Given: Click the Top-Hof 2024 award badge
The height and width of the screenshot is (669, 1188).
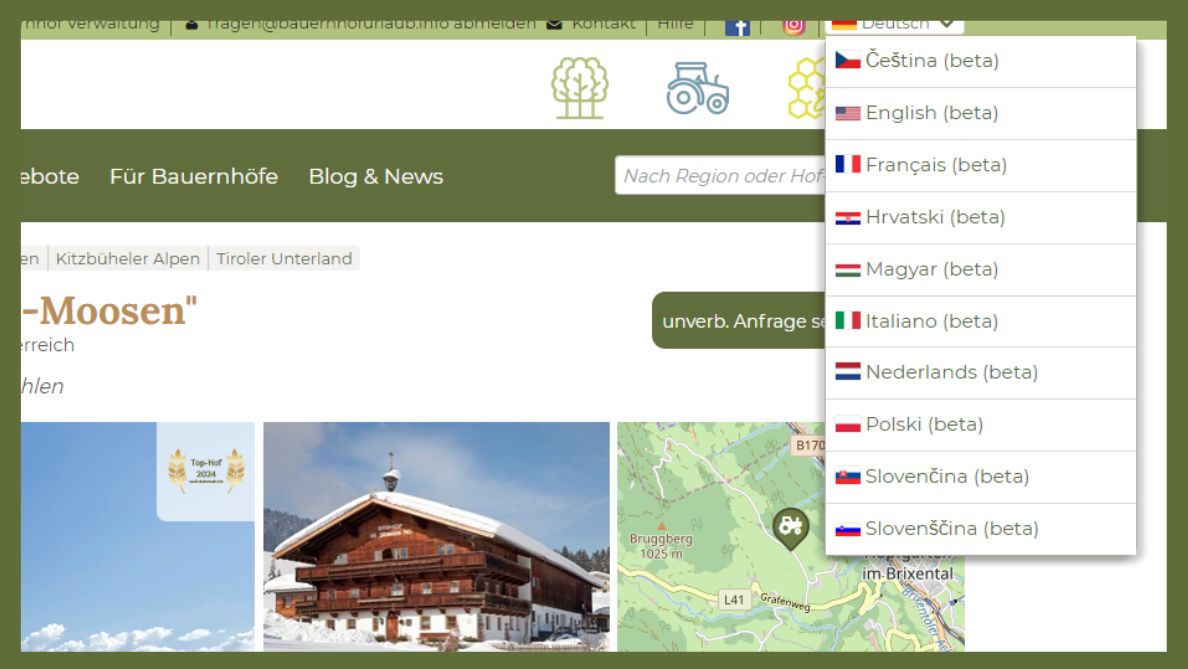Looking at the screenshot, I should pyautogui.click(x=205, y=471).
